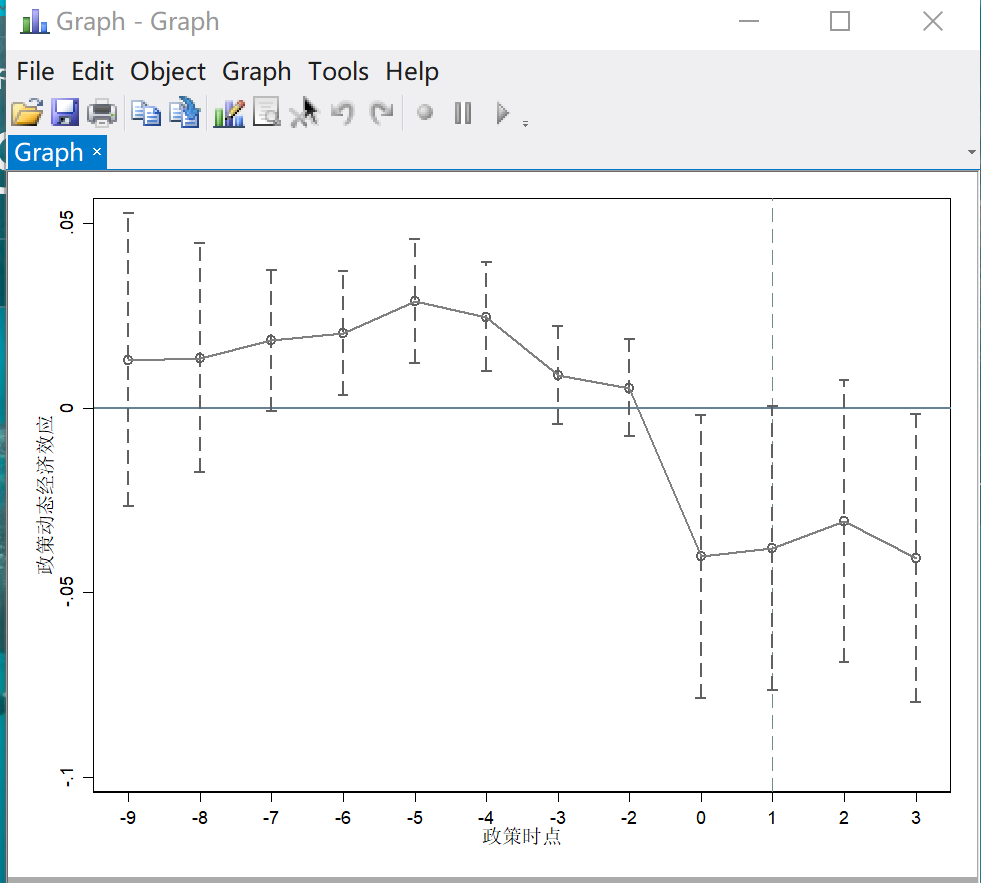Start the Graph Editor icon
The image size is (981, 883).
coord(229,113)
